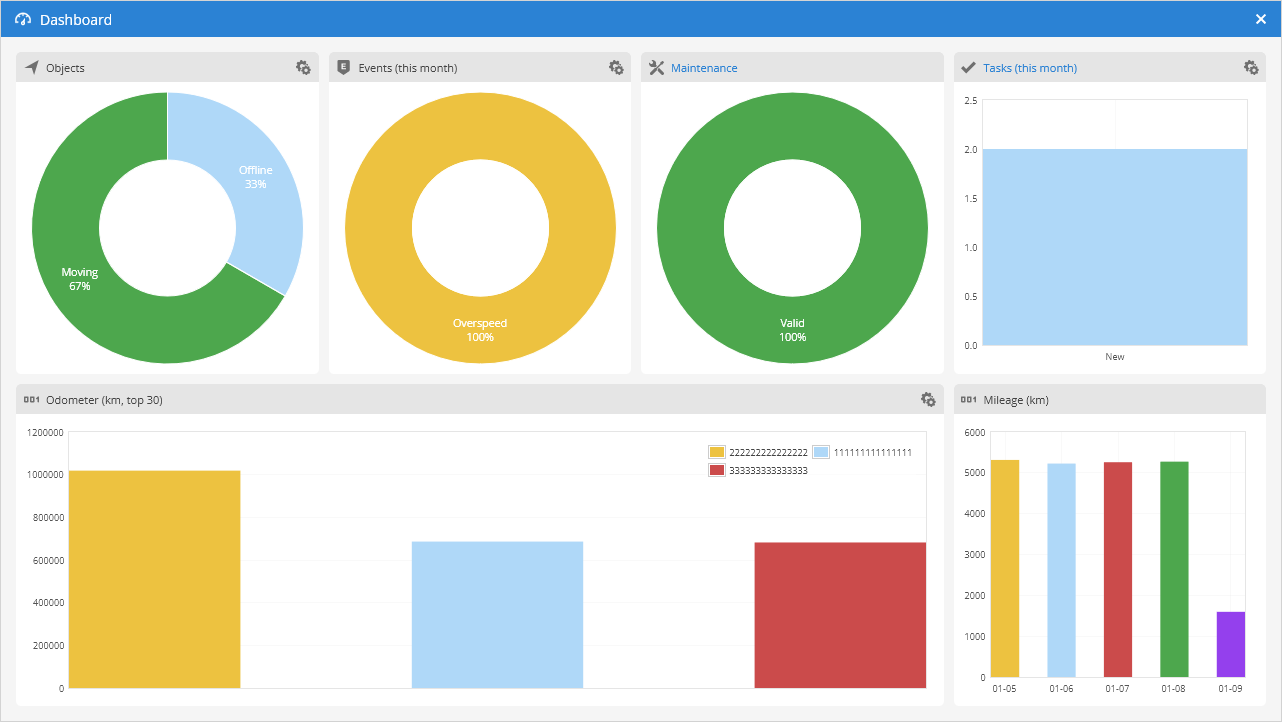
Task: Open Objects widget settings gear
Action: click(303, 68)
